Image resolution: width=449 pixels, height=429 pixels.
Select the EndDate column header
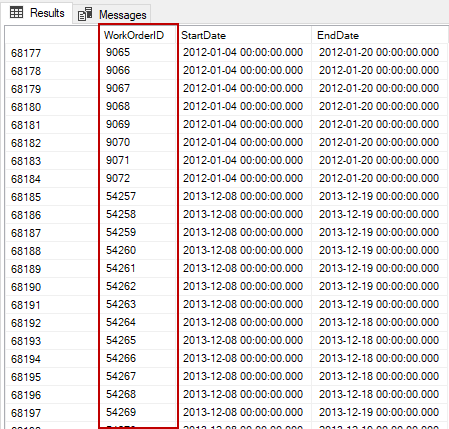pos(379,35)
